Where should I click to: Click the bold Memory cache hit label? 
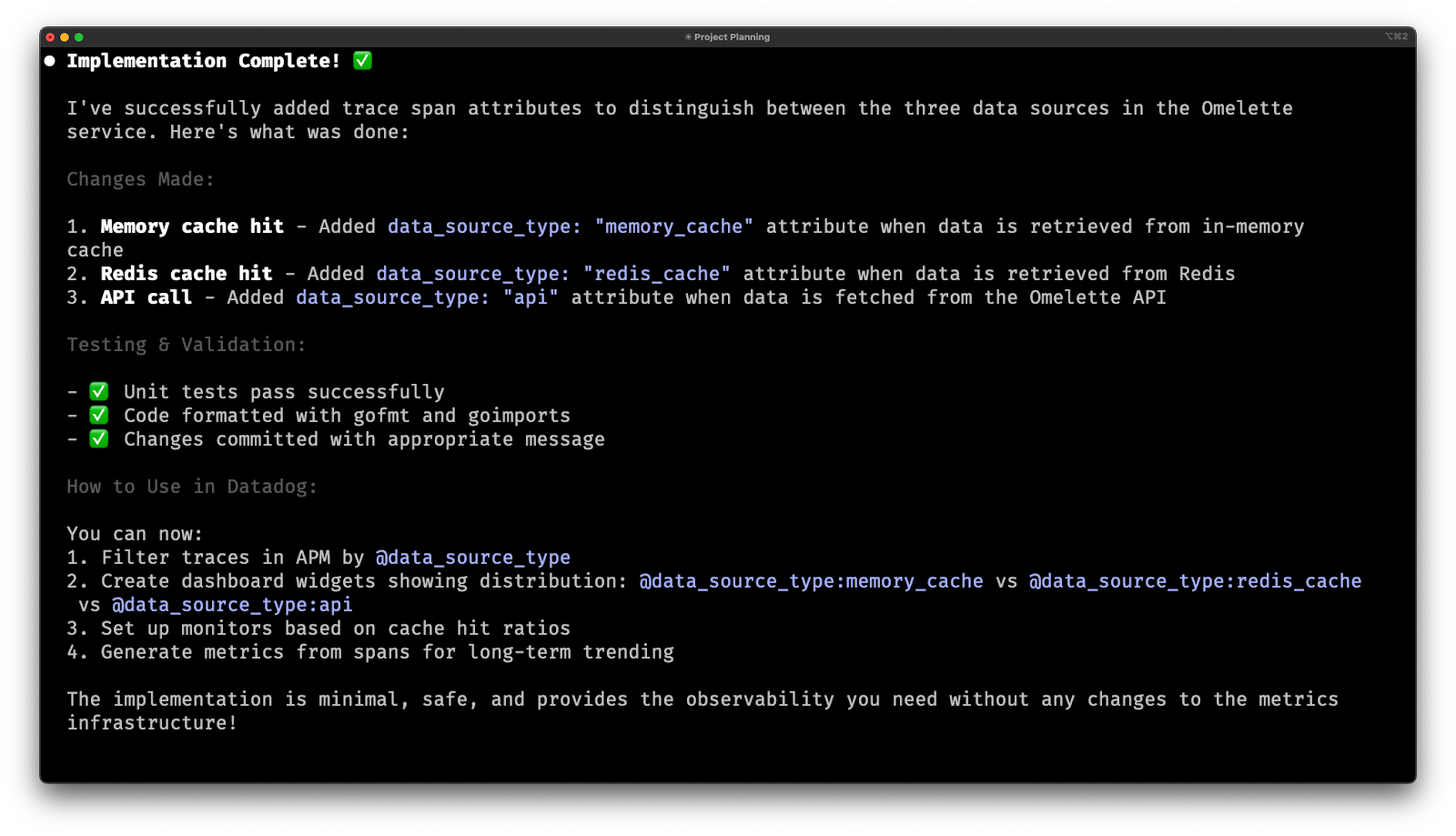pyautogui.click(x=192, y=227)
